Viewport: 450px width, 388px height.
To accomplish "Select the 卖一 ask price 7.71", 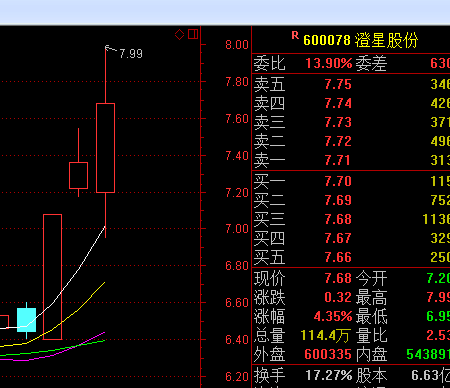I will coord(338,160).
